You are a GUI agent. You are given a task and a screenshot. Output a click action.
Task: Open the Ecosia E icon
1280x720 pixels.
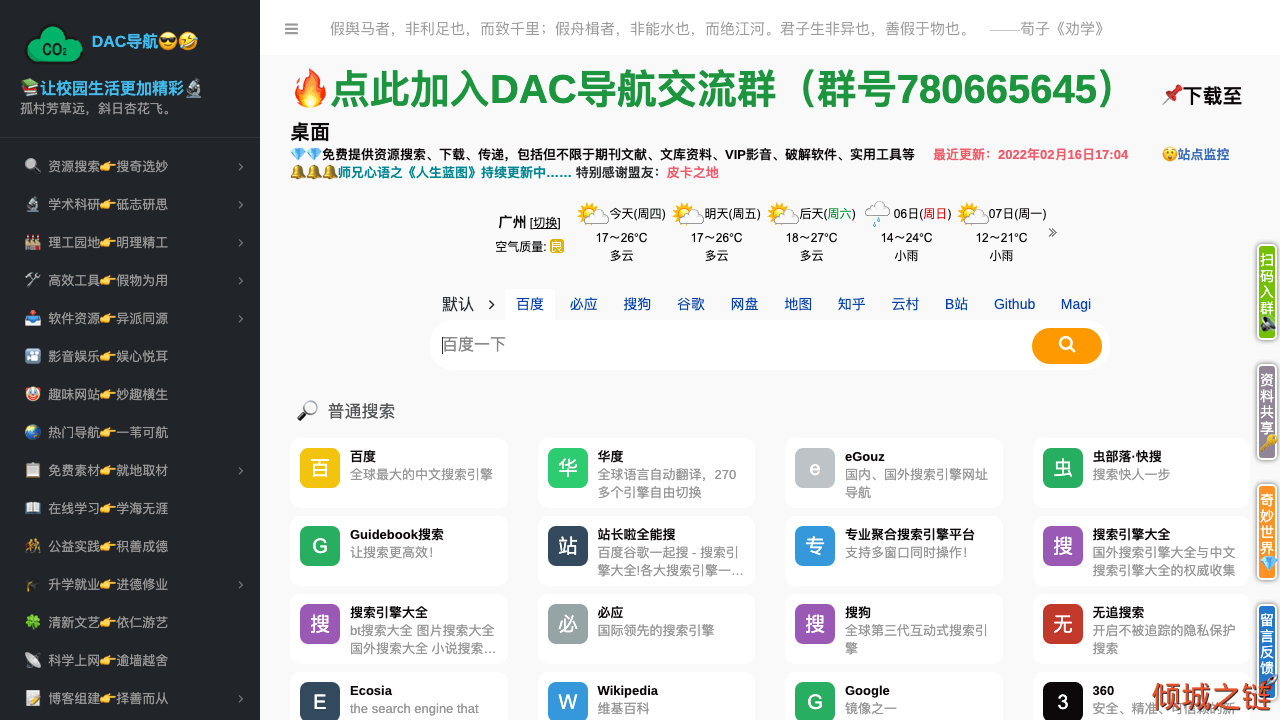pyautogui.click(x=320, y=701)
